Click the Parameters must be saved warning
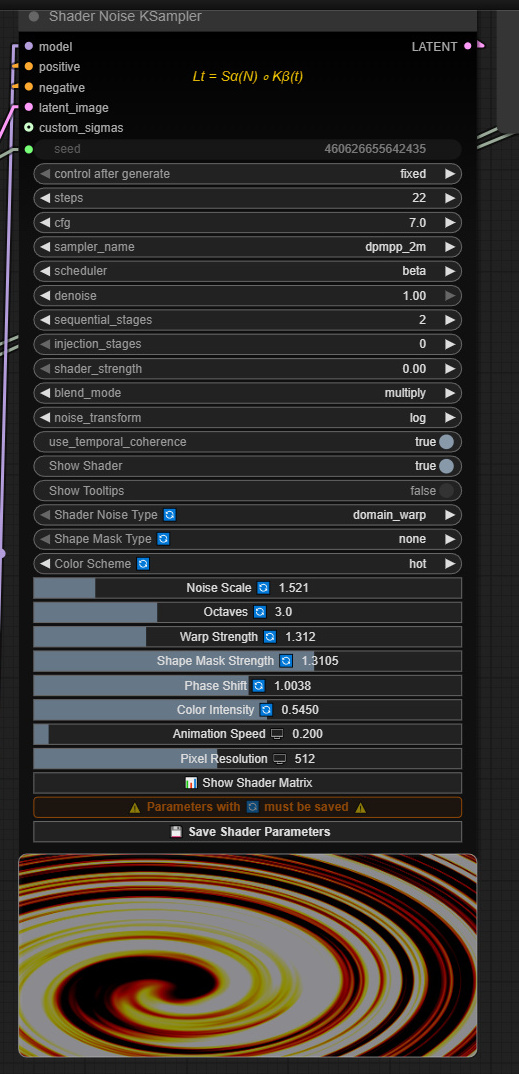The image size is (519, 1074). tap(247, 807)
